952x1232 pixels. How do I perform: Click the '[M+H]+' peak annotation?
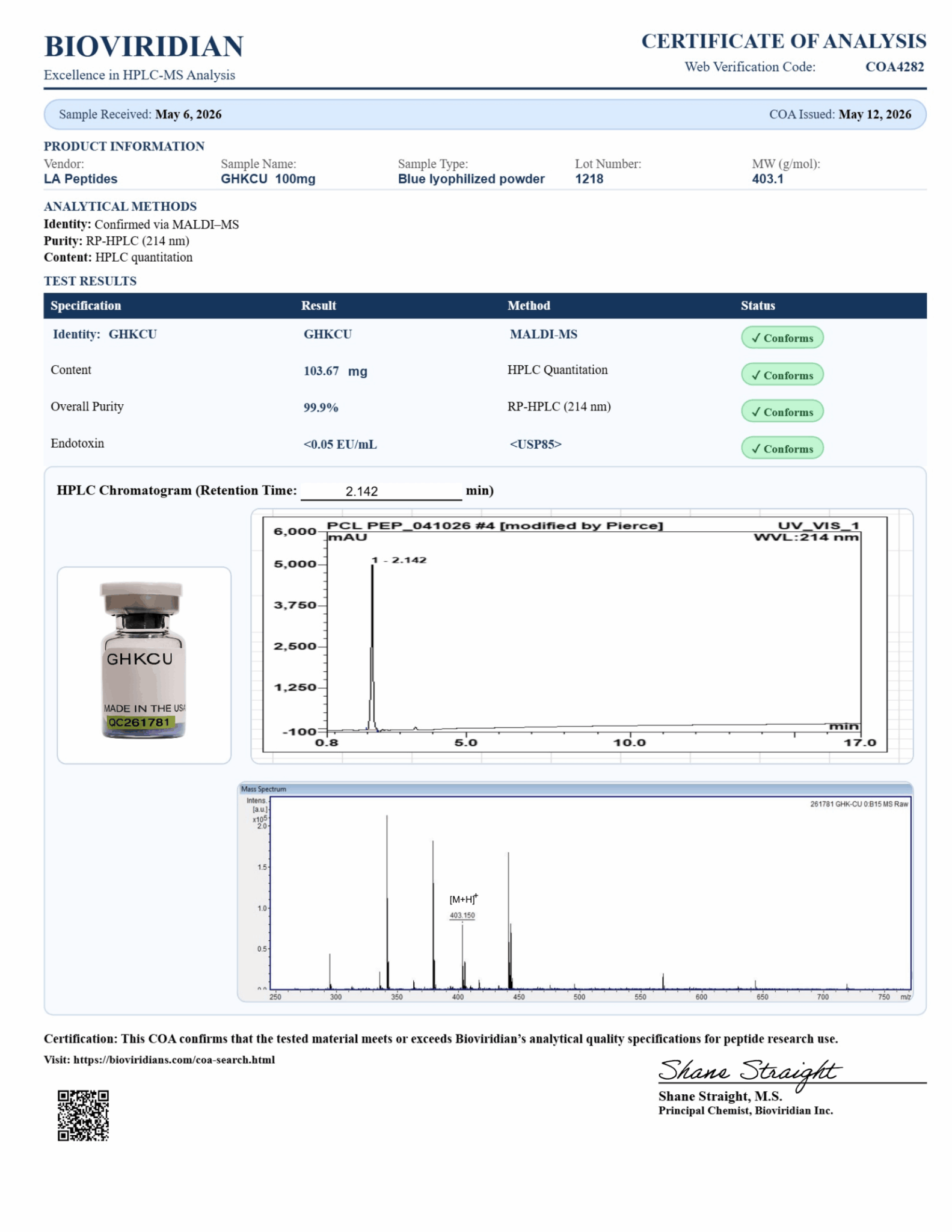[x=464, y=899]
